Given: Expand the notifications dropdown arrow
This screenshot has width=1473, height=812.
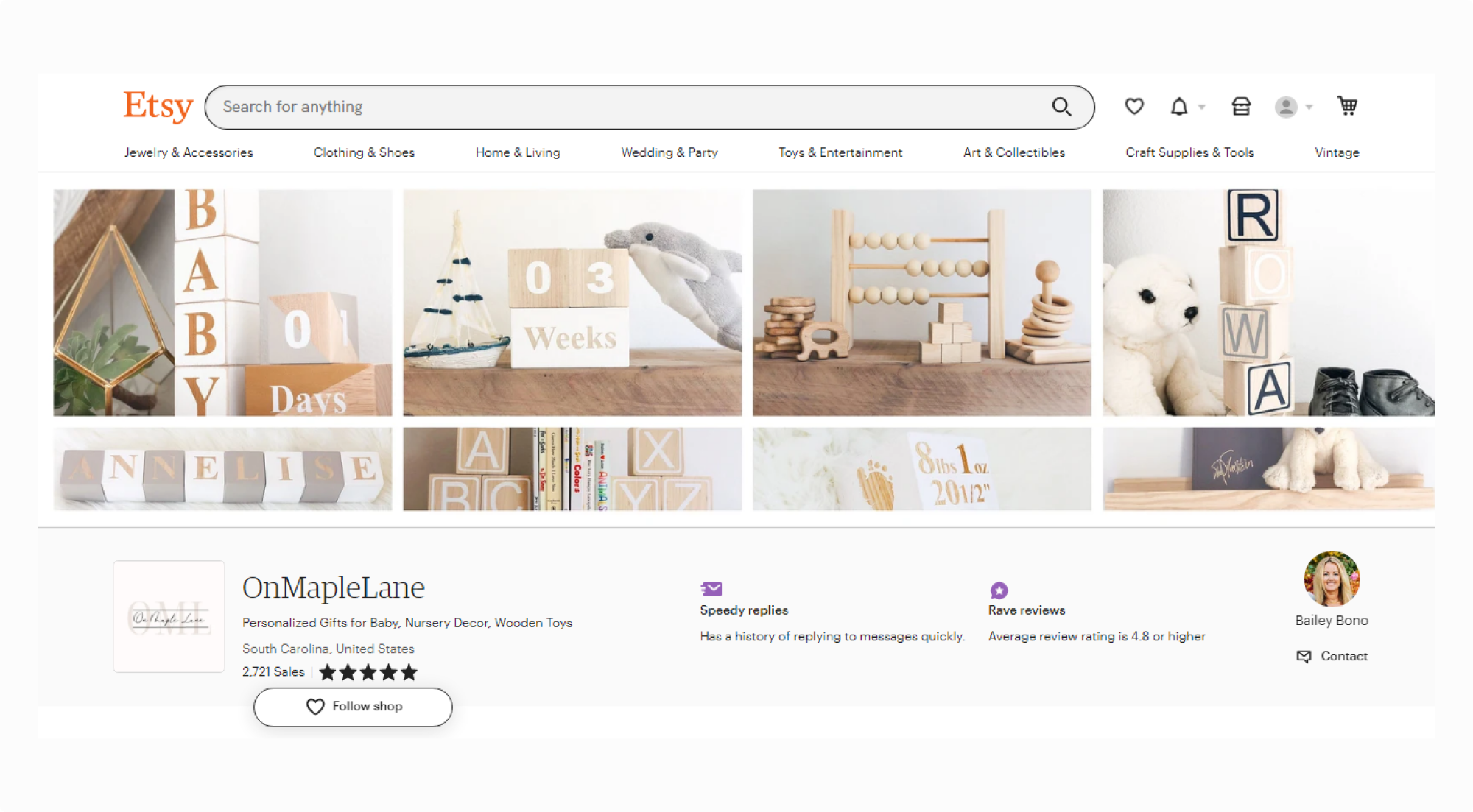Looking at the screenshot, I should tap(1202, 107).
